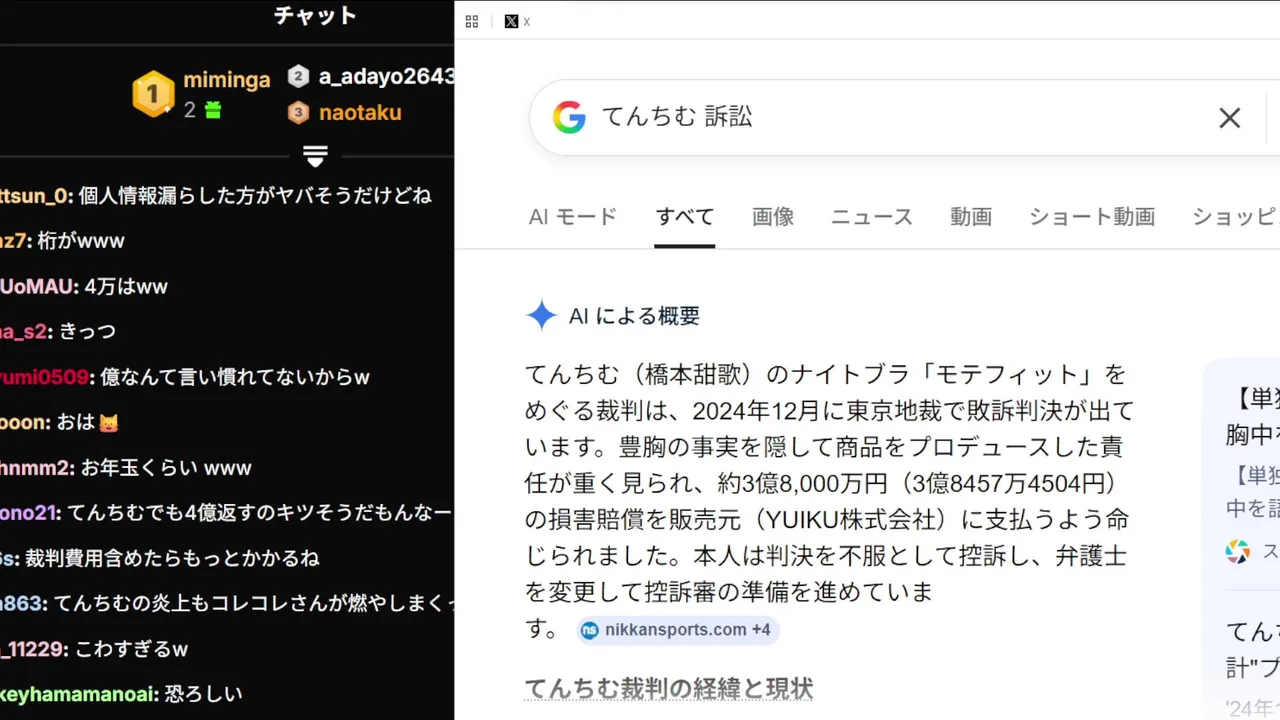The height and width of the screenshot is (720, 1280).
Task: Click the AI による概要 label
Action: pos(634,316)
